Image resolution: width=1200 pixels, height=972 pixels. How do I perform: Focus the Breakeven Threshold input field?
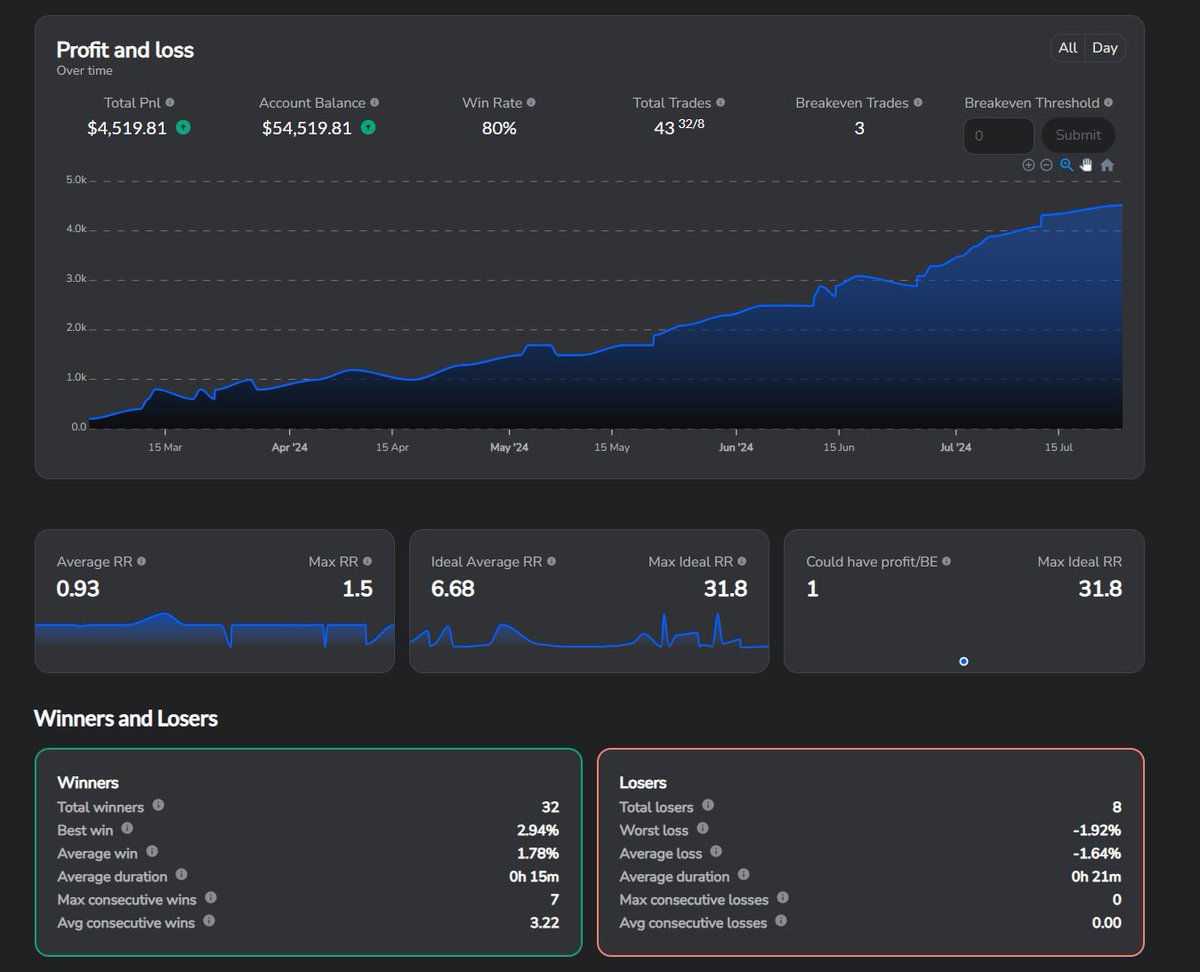(x=998, y=135)
